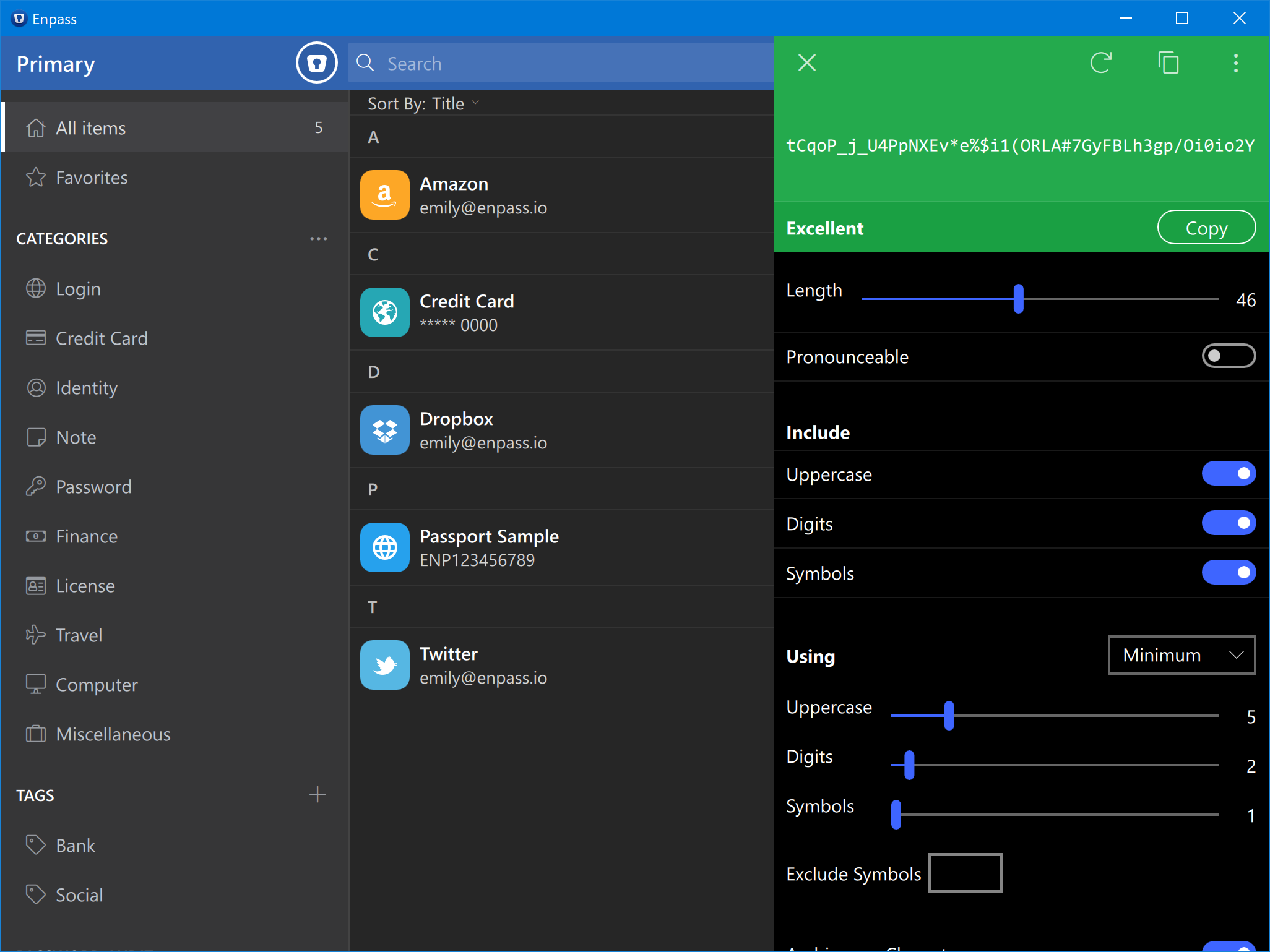Open the Twitter entry title
Image resolution: width=1270 pixels, height=952 pixels.
click(x=449, y=654)
